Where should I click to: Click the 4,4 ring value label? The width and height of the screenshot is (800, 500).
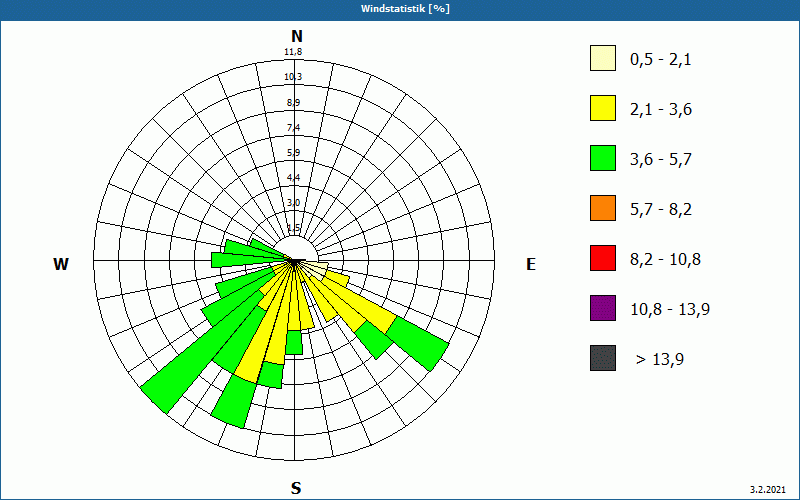click(293, 178)
